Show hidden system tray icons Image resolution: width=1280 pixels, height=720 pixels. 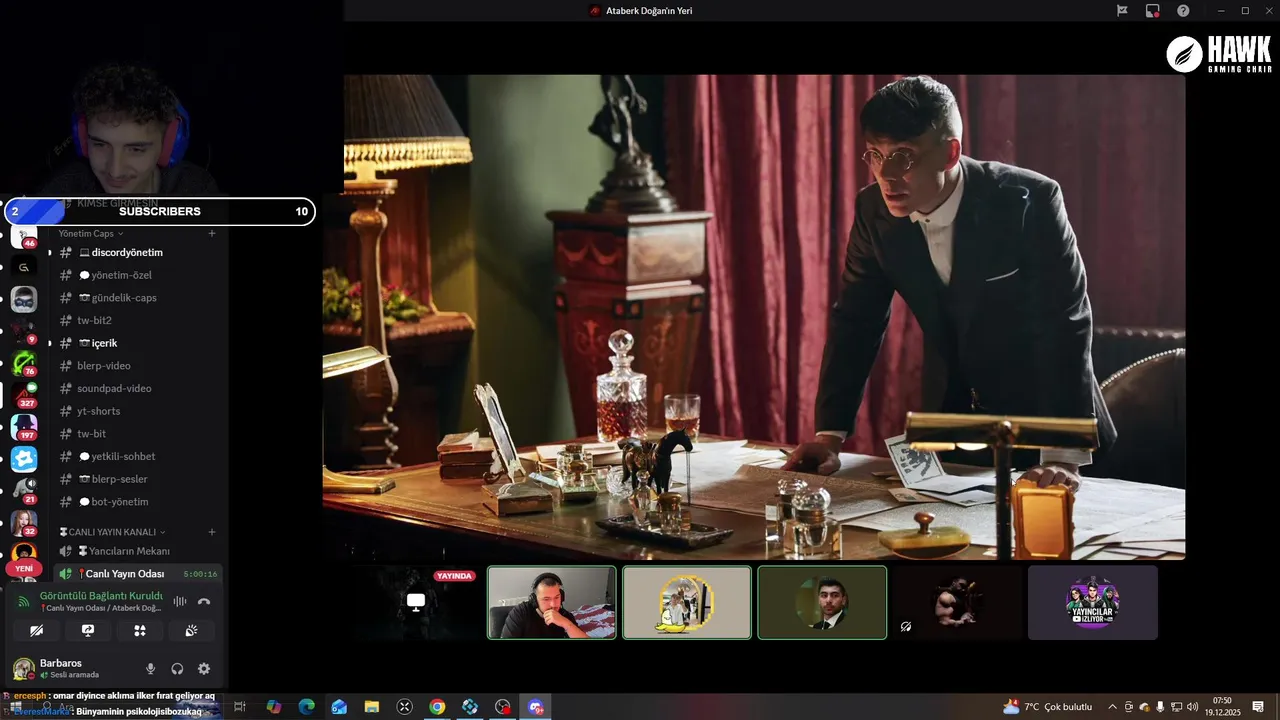[1112, 707]
